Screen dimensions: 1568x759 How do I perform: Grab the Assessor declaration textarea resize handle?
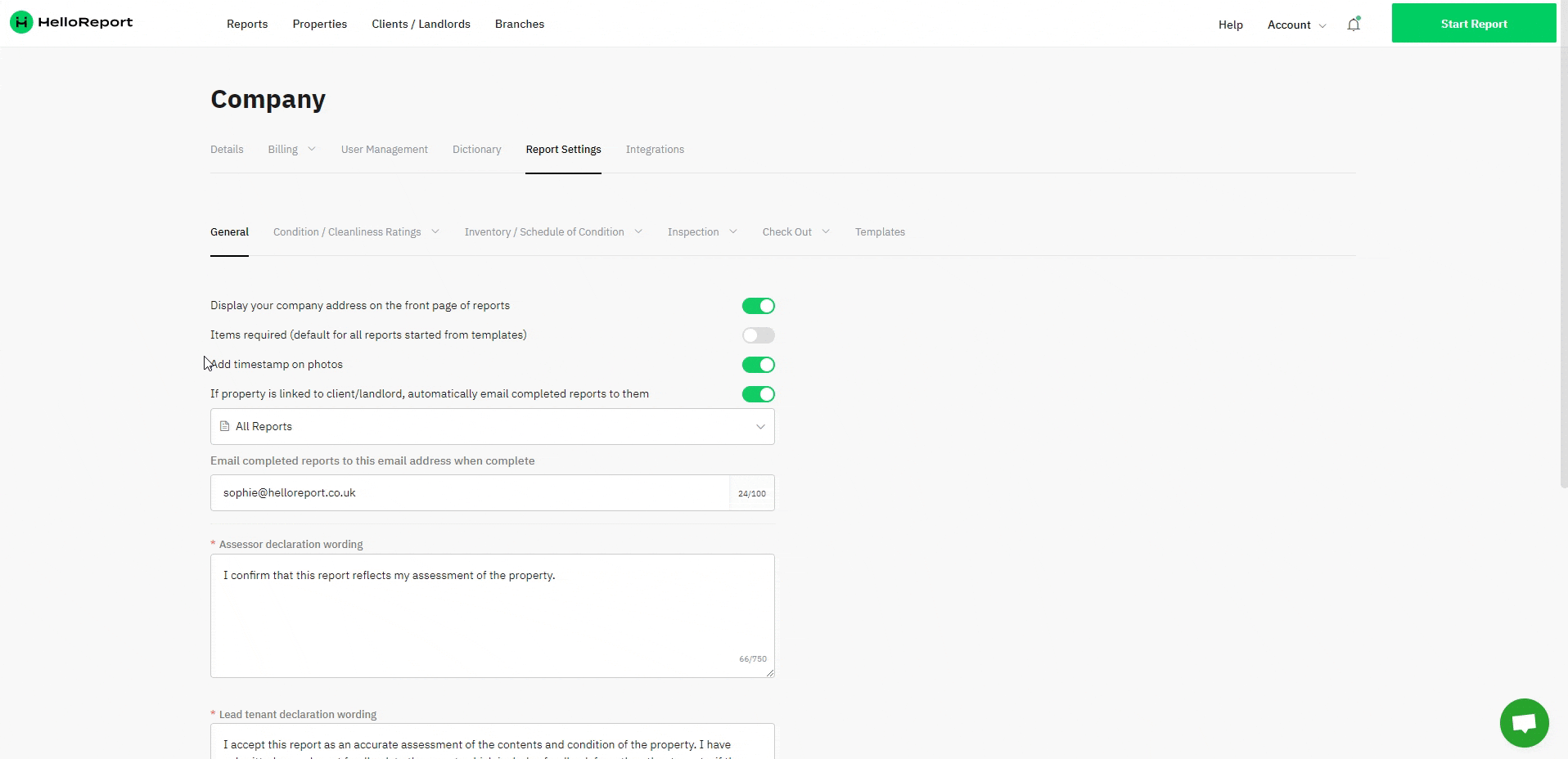pyautogui.click(x=769, y=672)
